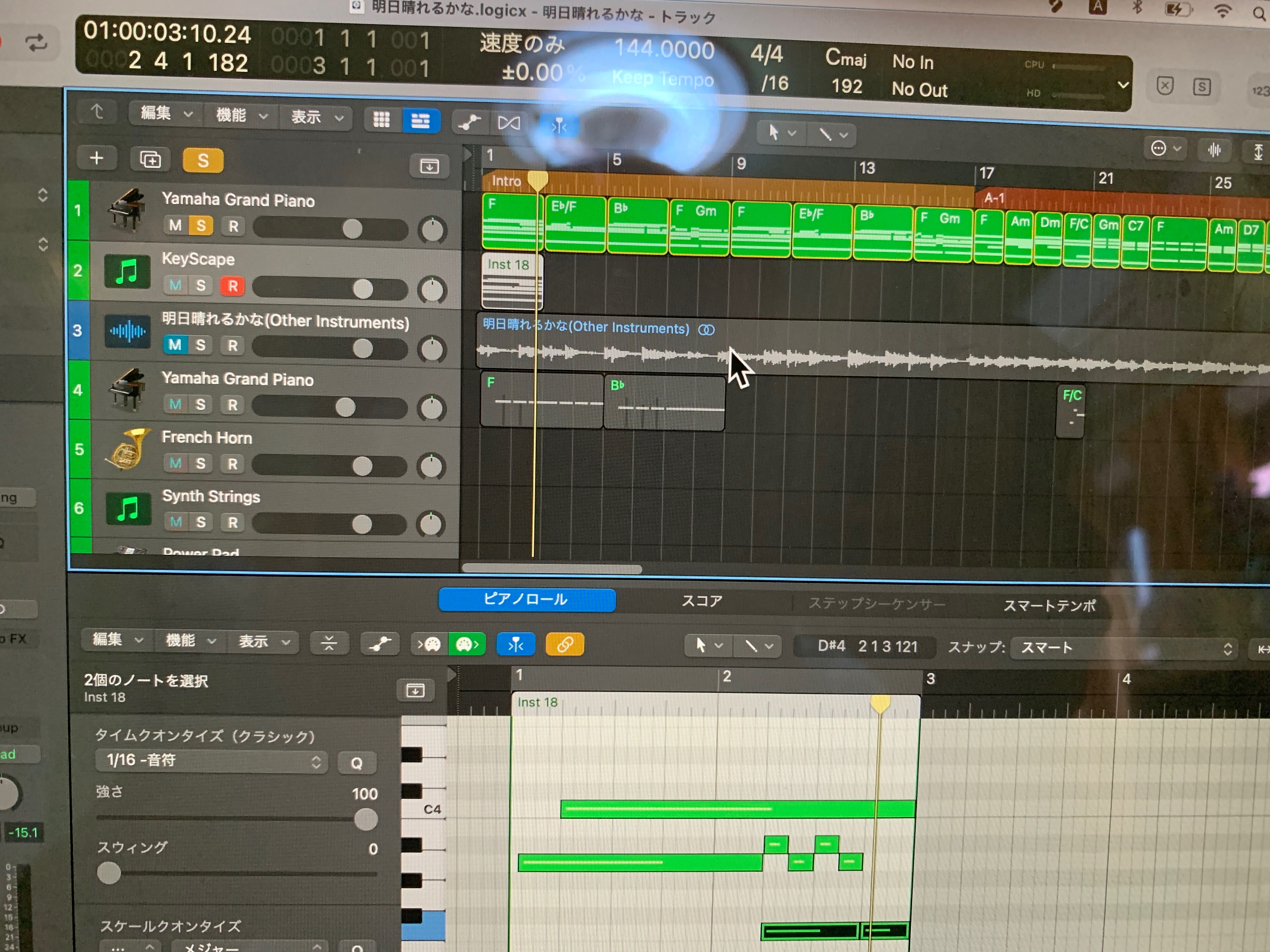Click the global yellow S solo button
The image size is (1270, 952).
203,161
